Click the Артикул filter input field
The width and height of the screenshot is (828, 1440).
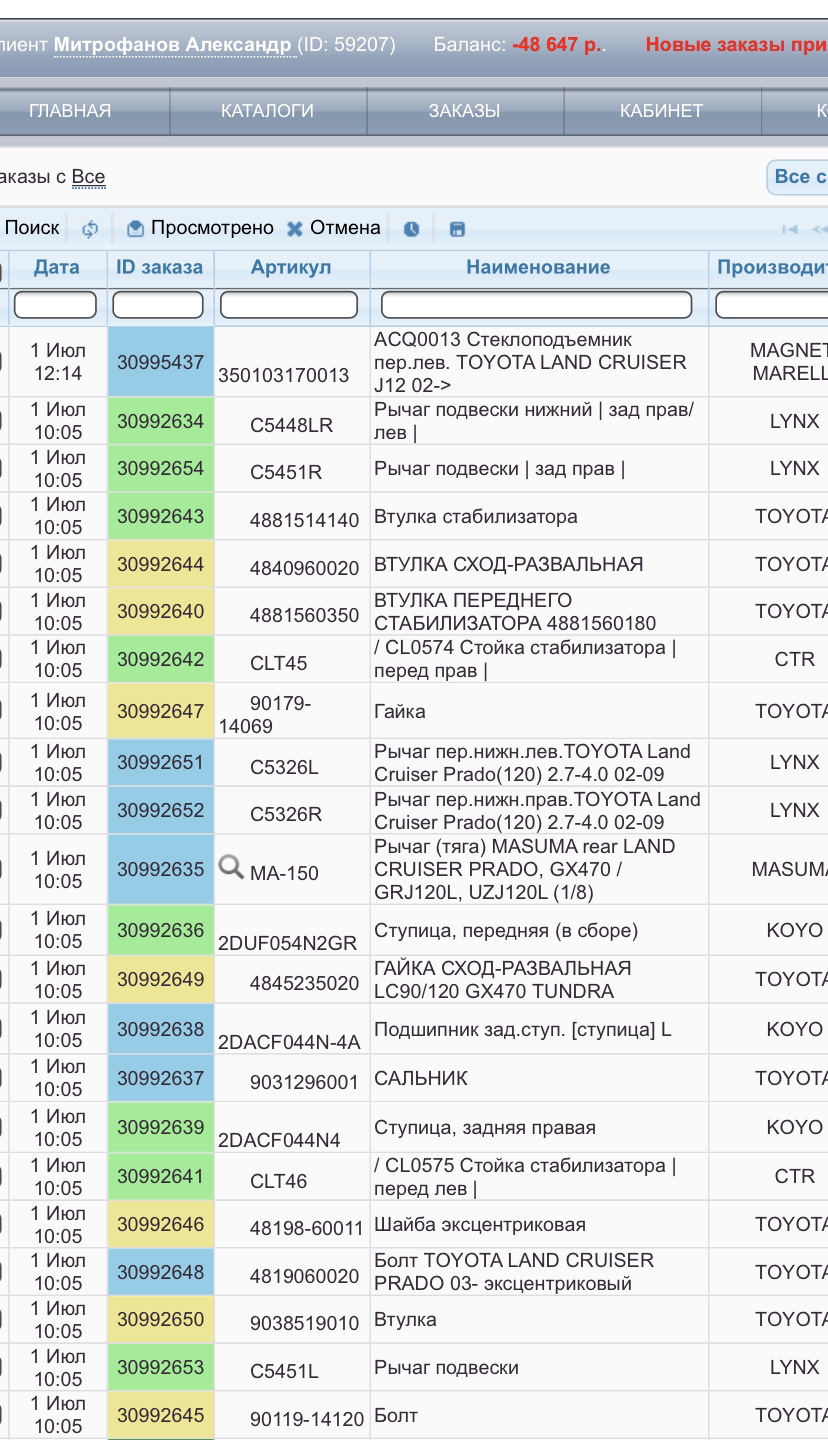pyautogui.click(x=290, y=305)
